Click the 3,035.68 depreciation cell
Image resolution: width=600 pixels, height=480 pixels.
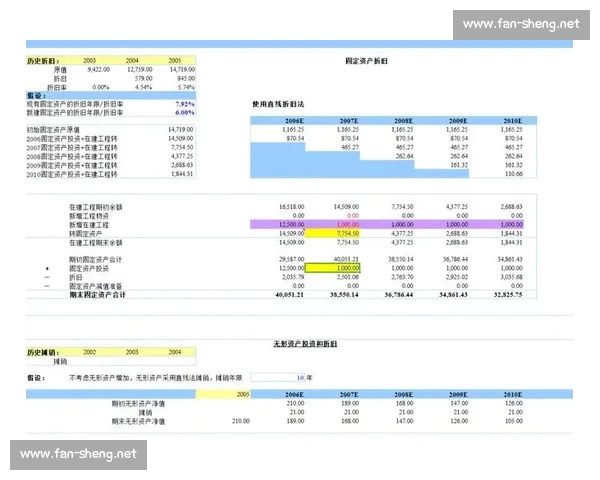coord(512,277)
